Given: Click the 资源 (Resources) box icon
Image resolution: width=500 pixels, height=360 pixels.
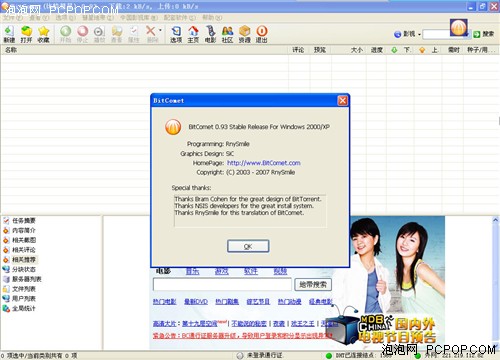Looking at the screenshot, I should [244, 34].
